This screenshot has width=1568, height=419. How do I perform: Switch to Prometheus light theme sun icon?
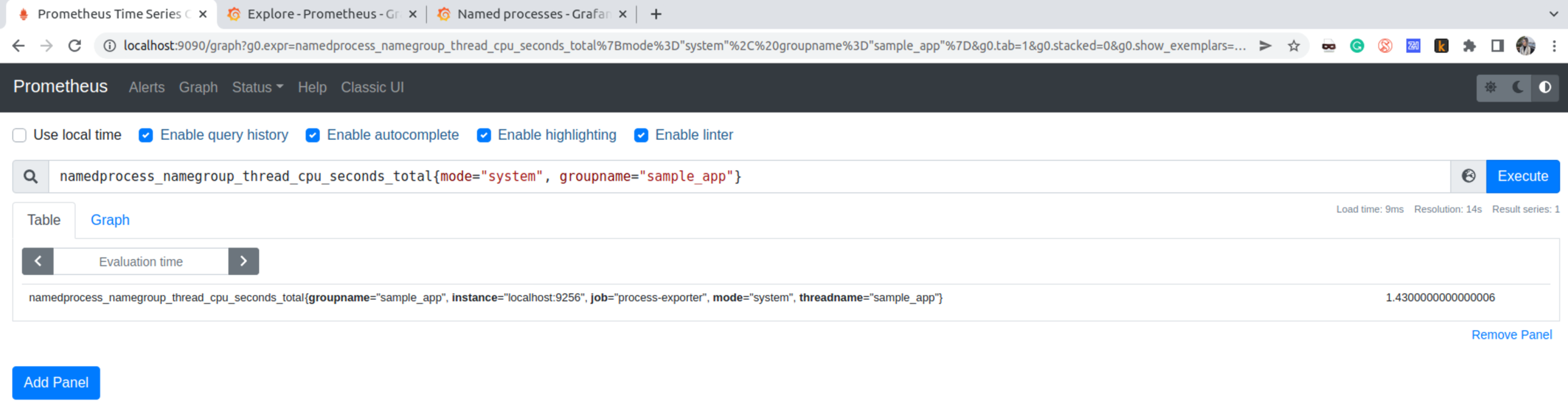1490,88
